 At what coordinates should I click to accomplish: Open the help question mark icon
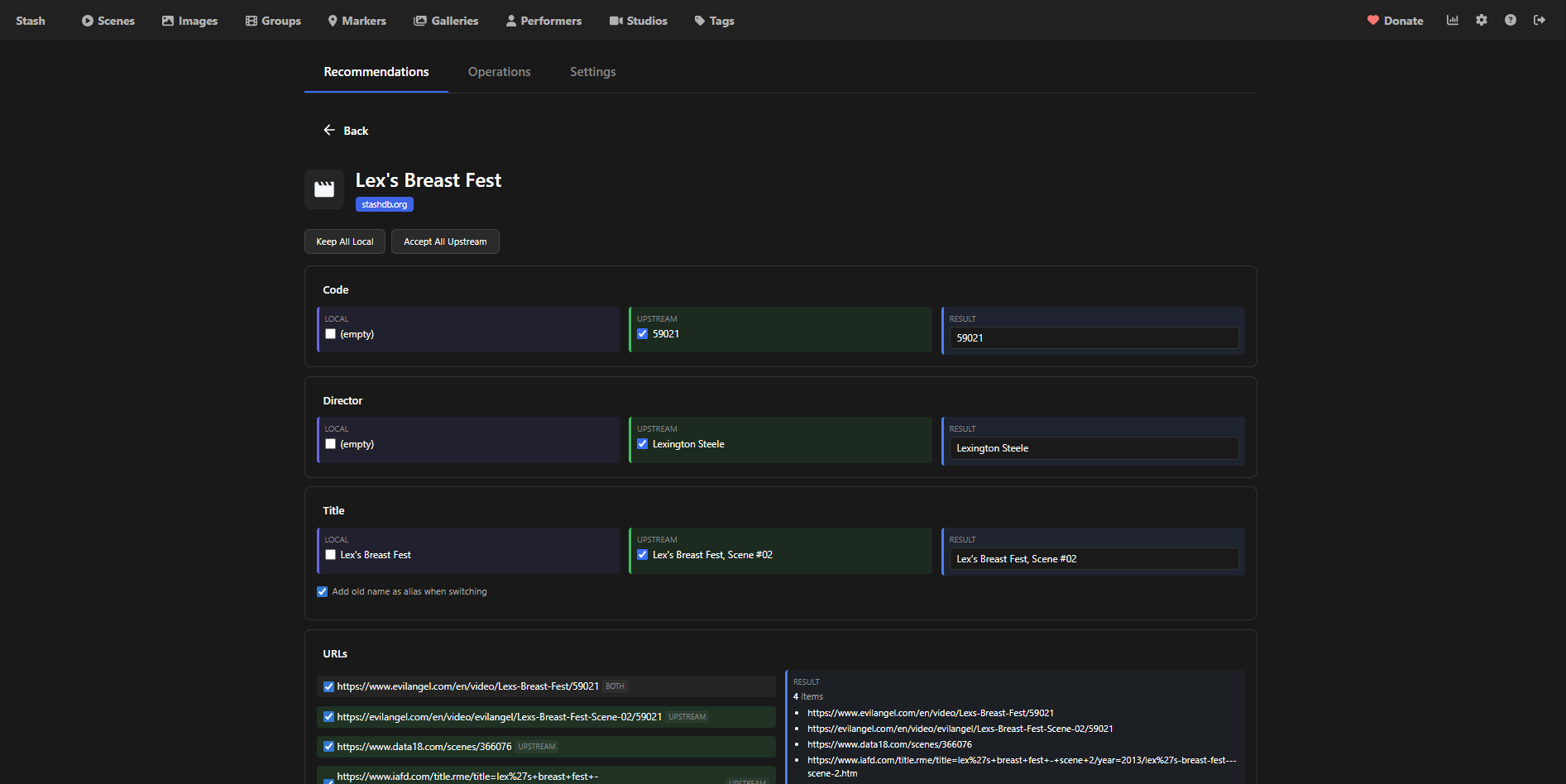(x=1510, y=20)
